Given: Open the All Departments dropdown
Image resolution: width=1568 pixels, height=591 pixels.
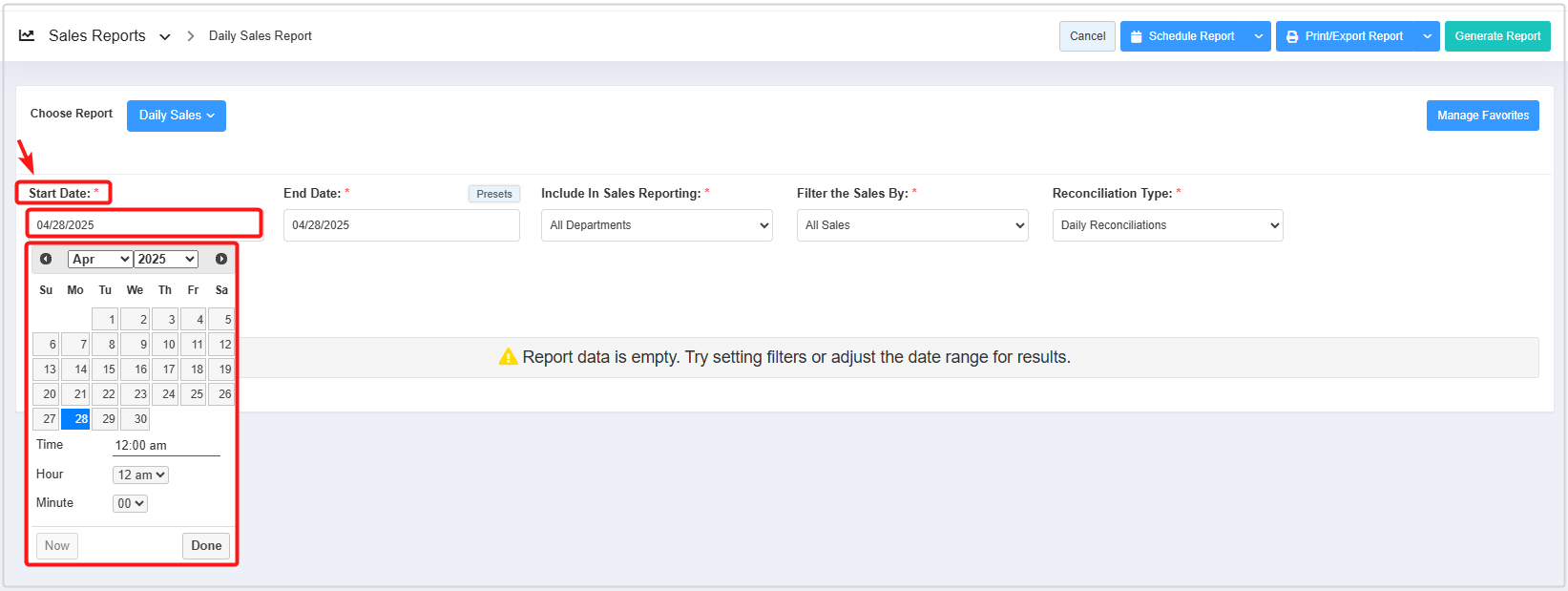Looking at the screenshot, I should [657, 225].
